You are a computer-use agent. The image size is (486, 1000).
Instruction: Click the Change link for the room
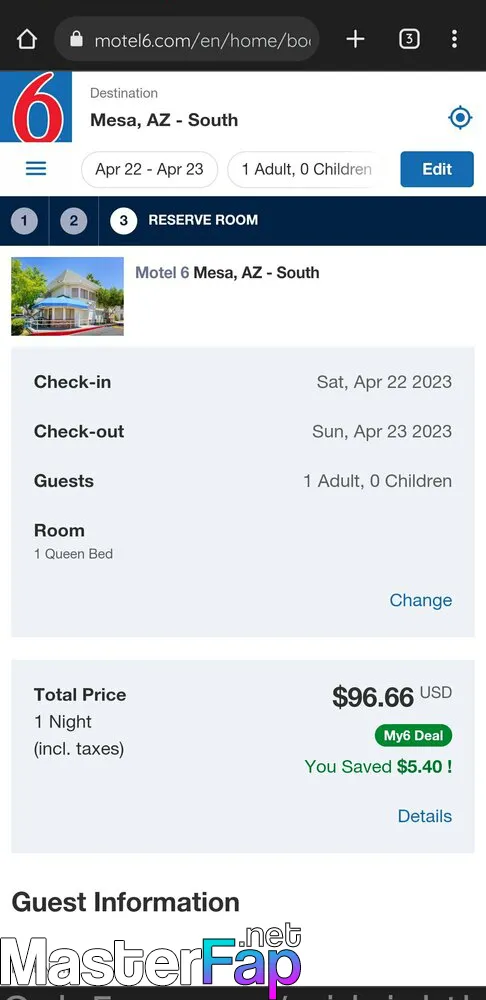421,600
